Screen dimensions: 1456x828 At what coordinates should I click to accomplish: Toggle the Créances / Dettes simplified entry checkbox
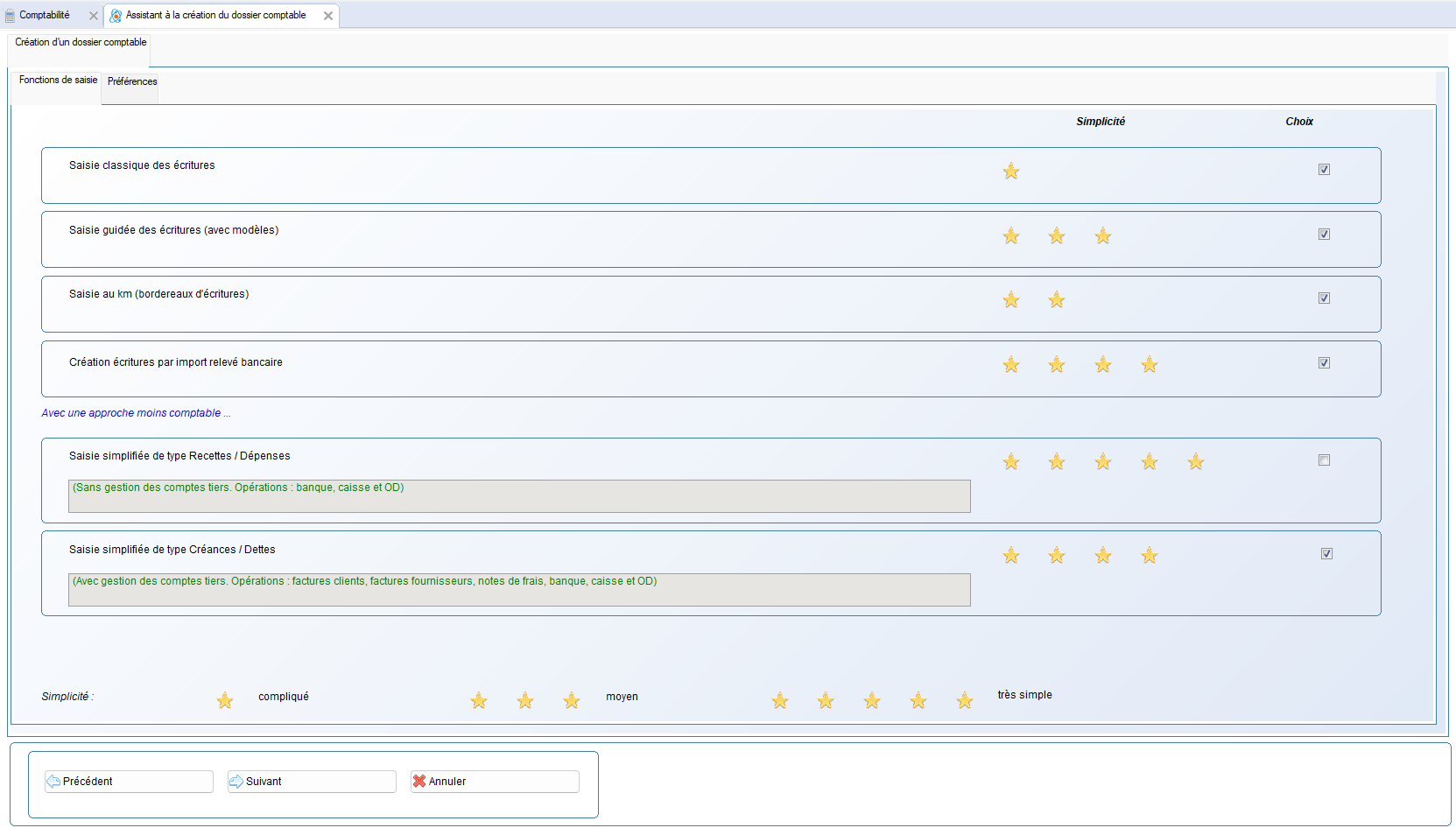[x=1326, y=554]
